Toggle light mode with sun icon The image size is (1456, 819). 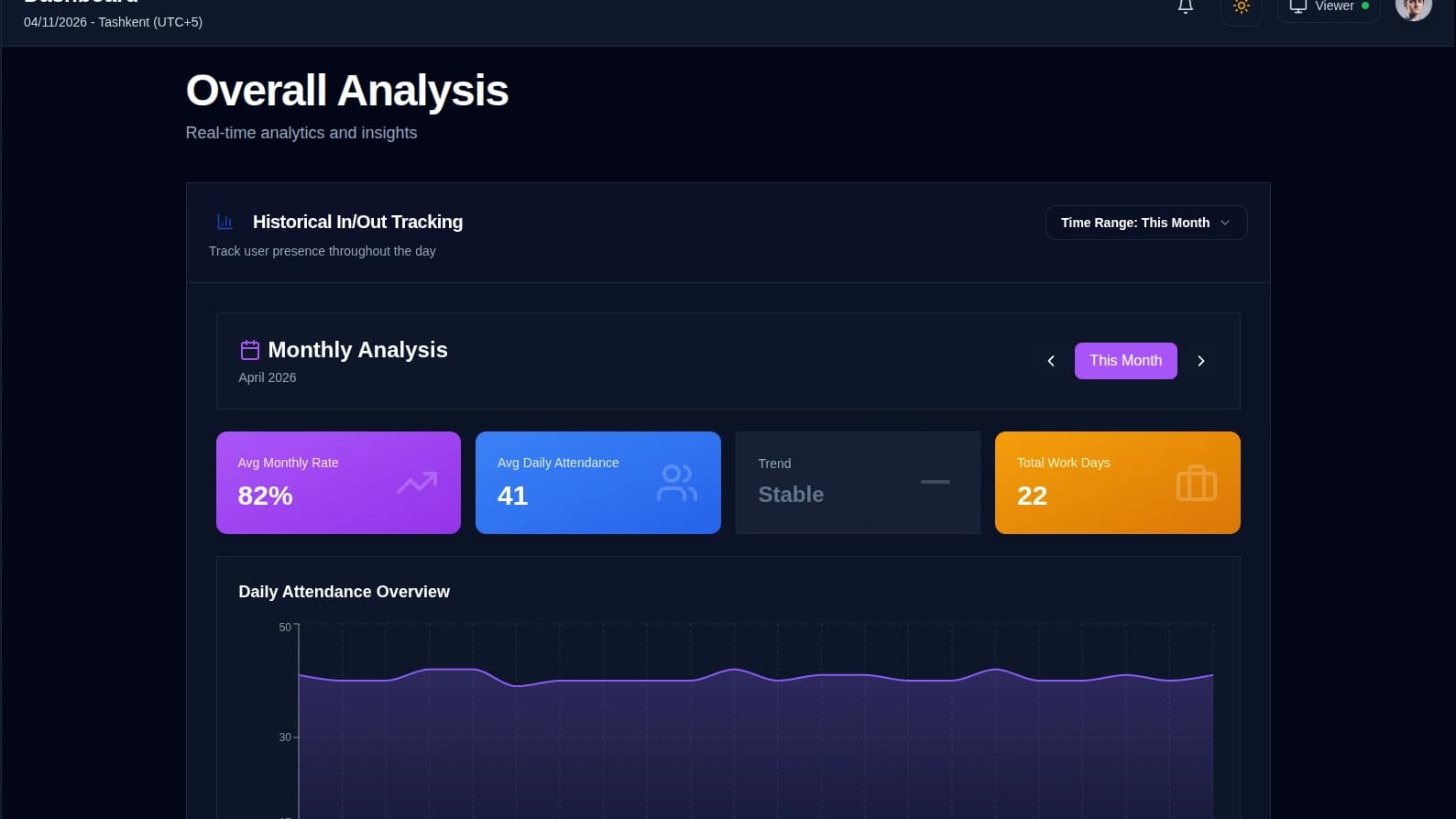(x=1242, y=7)
